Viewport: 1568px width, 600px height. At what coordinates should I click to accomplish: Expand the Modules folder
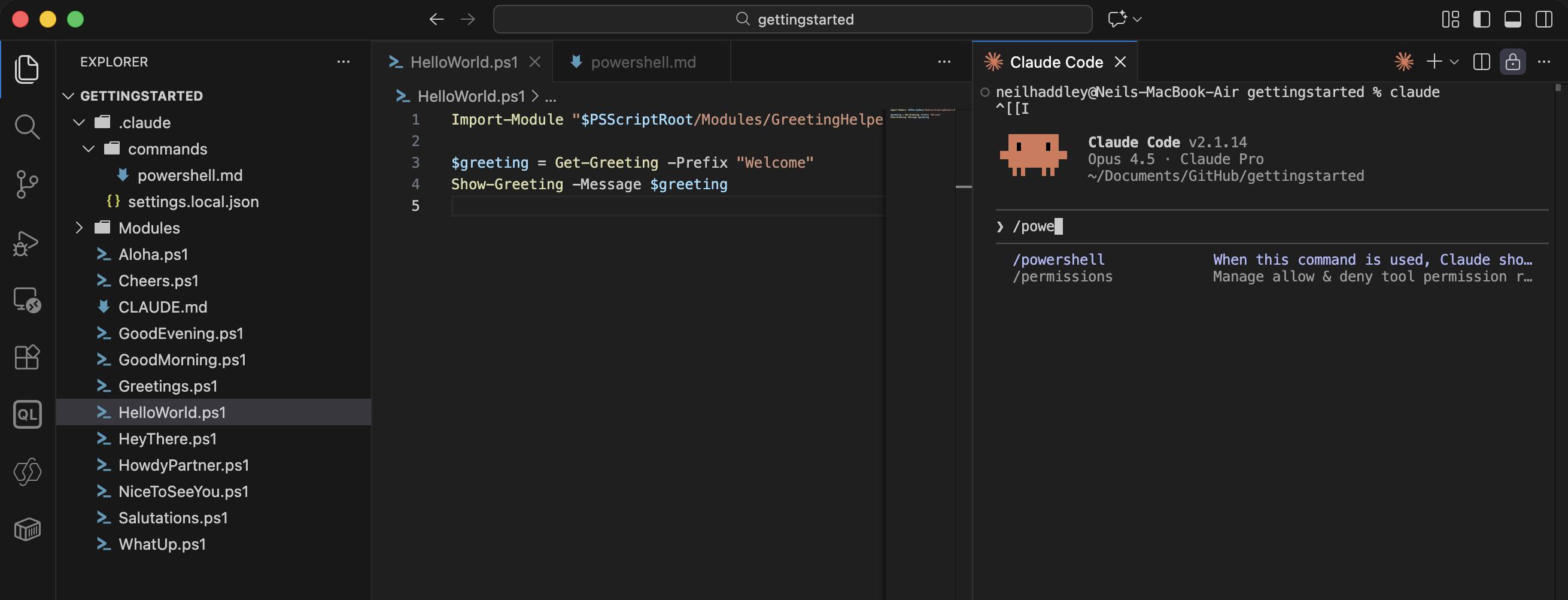click(x=79, y=228)
